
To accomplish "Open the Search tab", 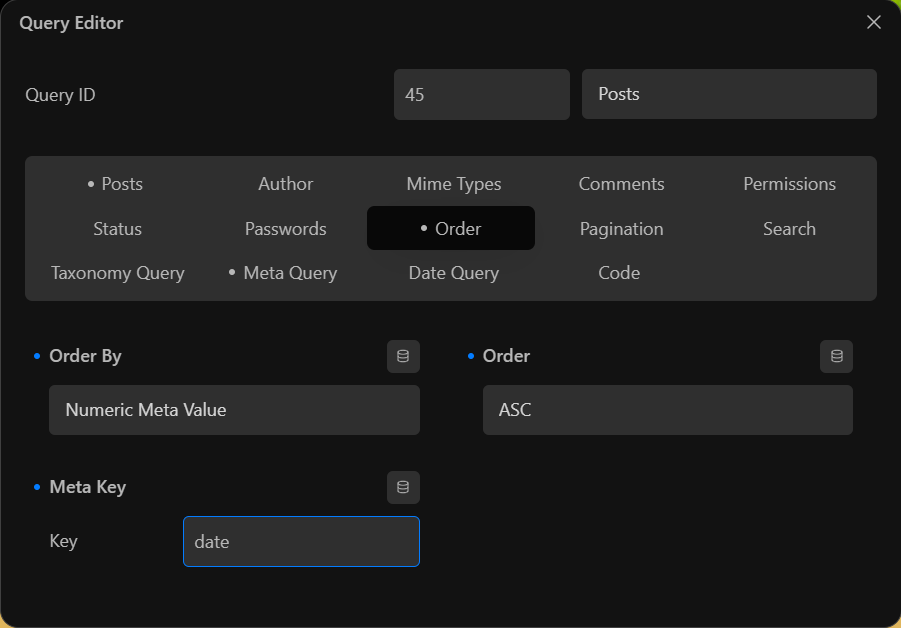I will [x=789, y=229].
